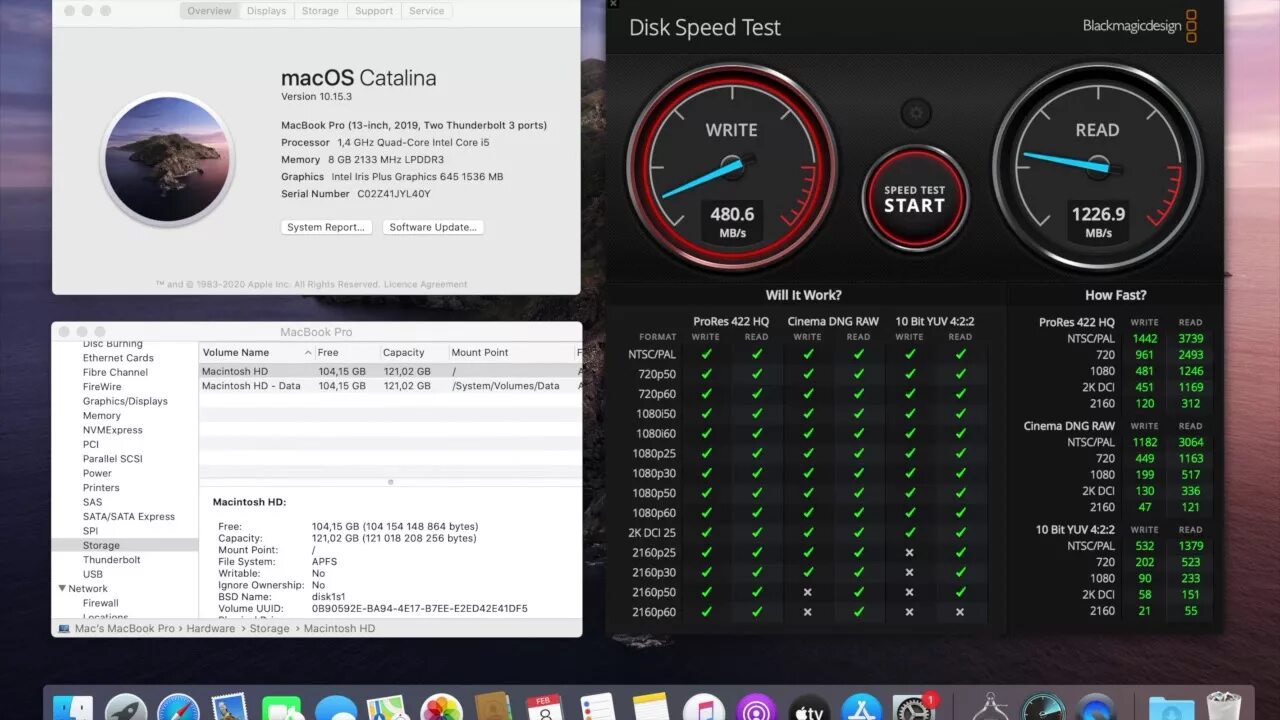Select Graphics/Displays in sidebar
Screen dimensions: 1280x720
click(125, 401)
